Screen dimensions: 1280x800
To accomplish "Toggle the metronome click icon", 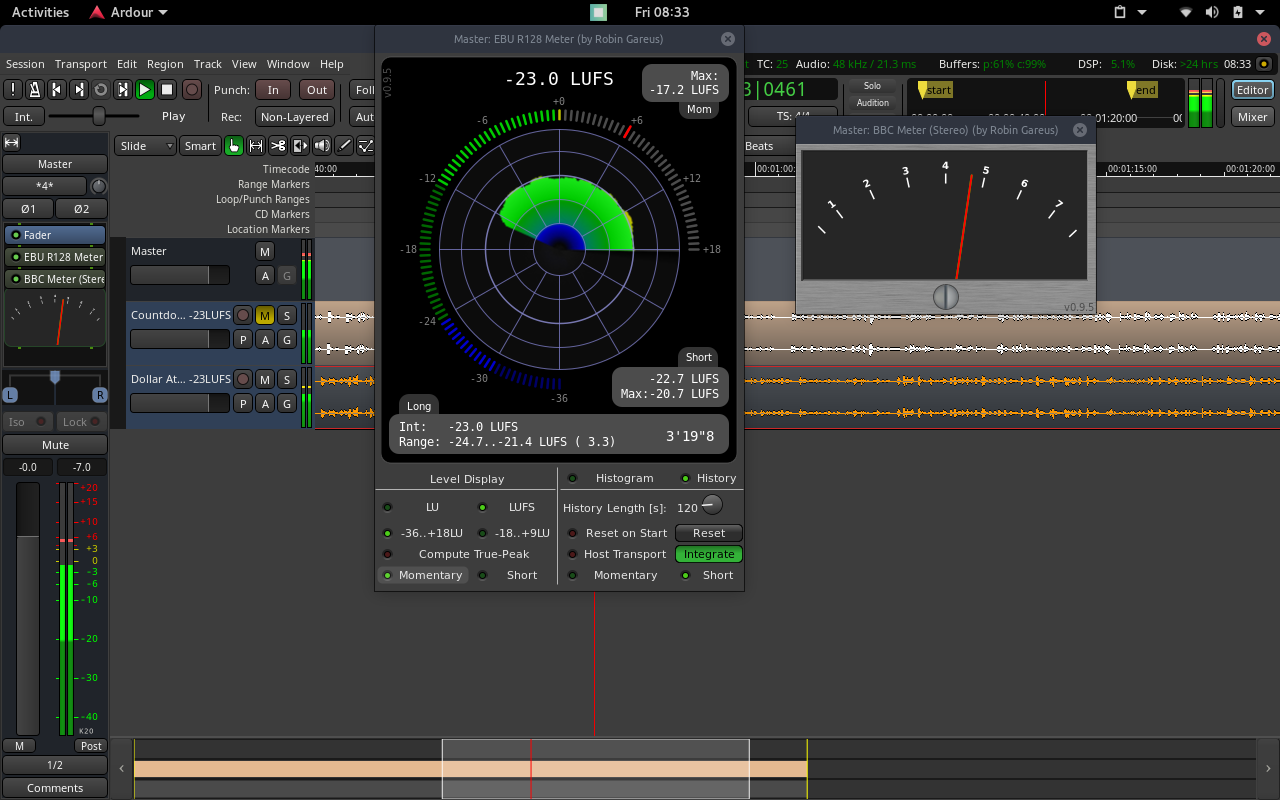I will coord(34,90).
